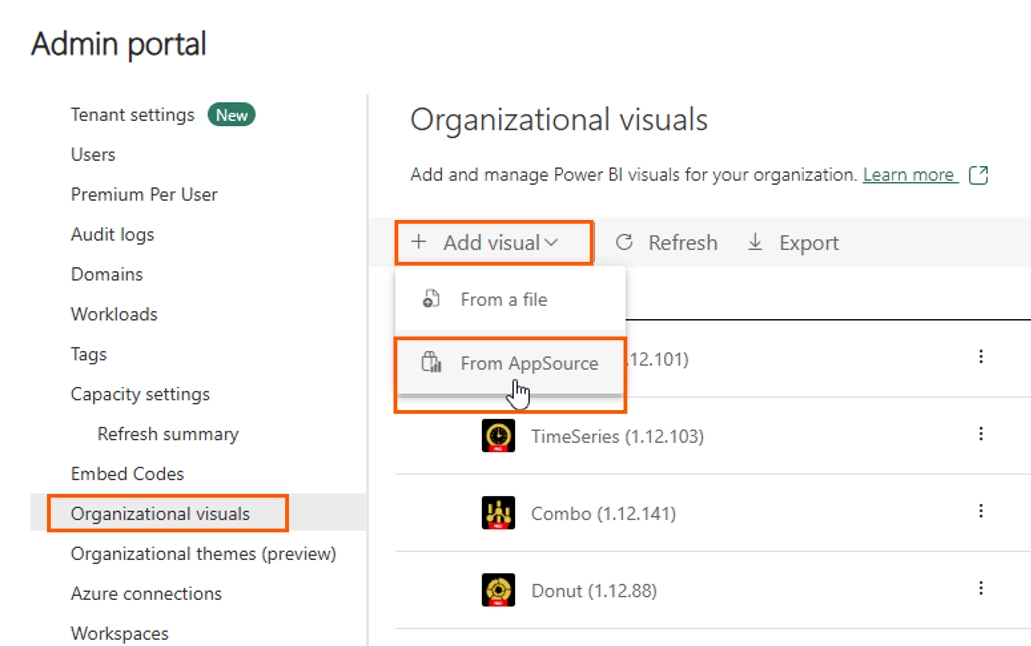
Task: Navigate to Workloads
Action: (x=114, y=314)
